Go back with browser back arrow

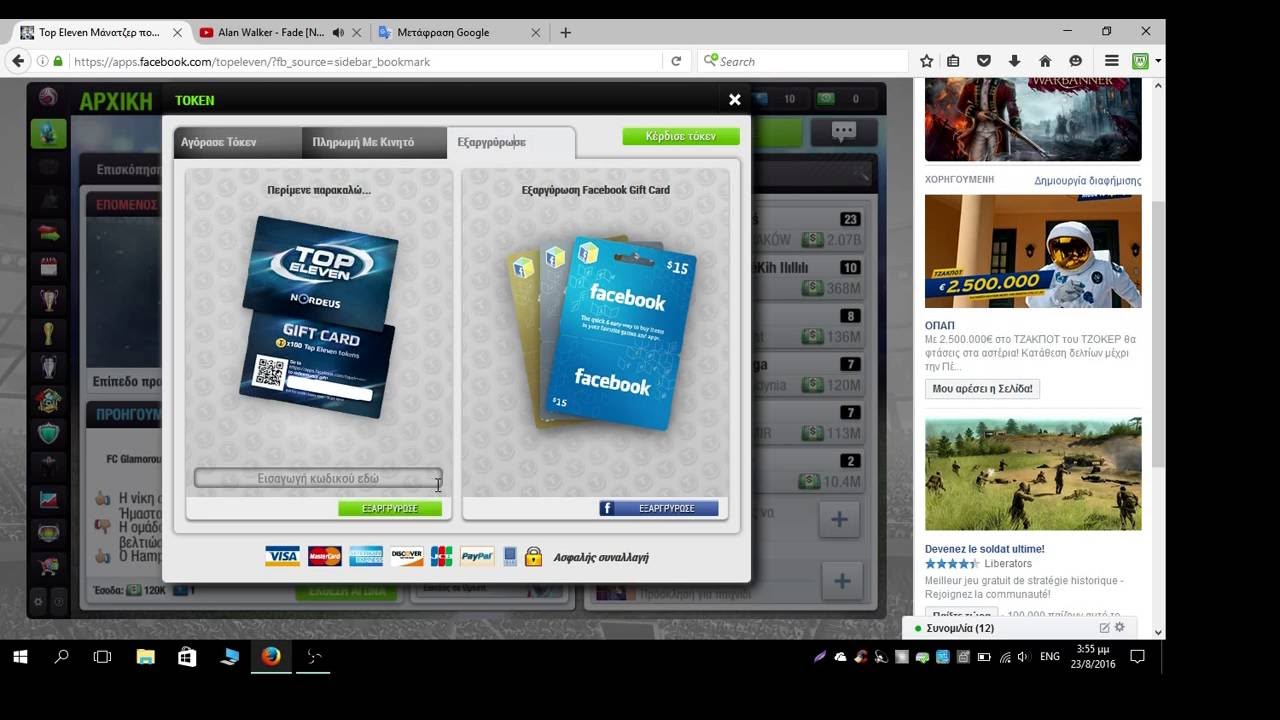coord(17,61)
